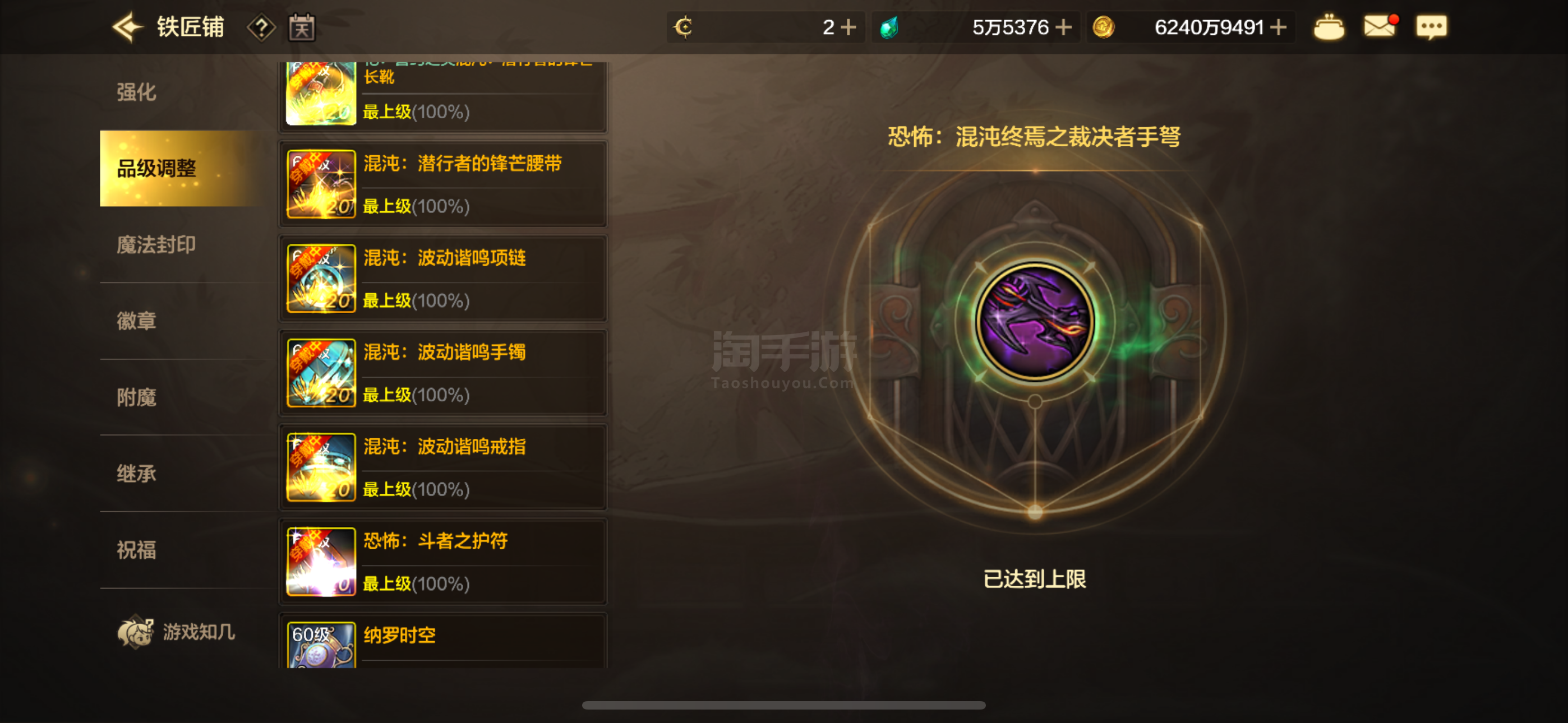Open the chat bubble icon
The image size is (1568, 723).
(1431, 27)
